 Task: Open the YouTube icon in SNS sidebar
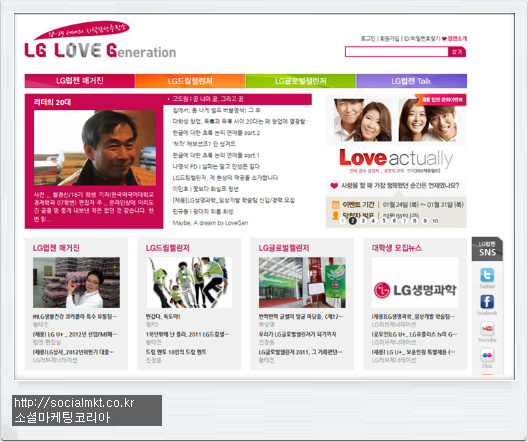[487, 328]
